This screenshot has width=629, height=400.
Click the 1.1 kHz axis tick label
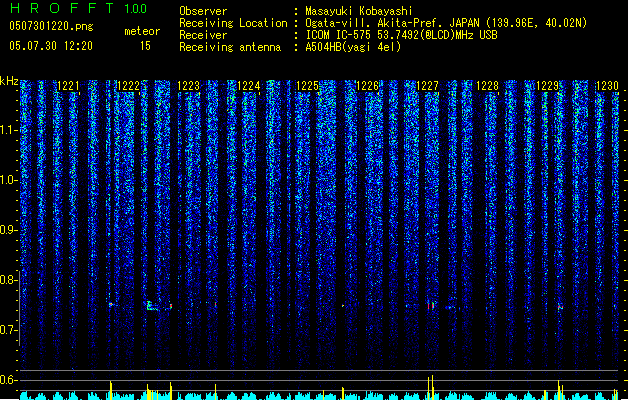[8, 130]
